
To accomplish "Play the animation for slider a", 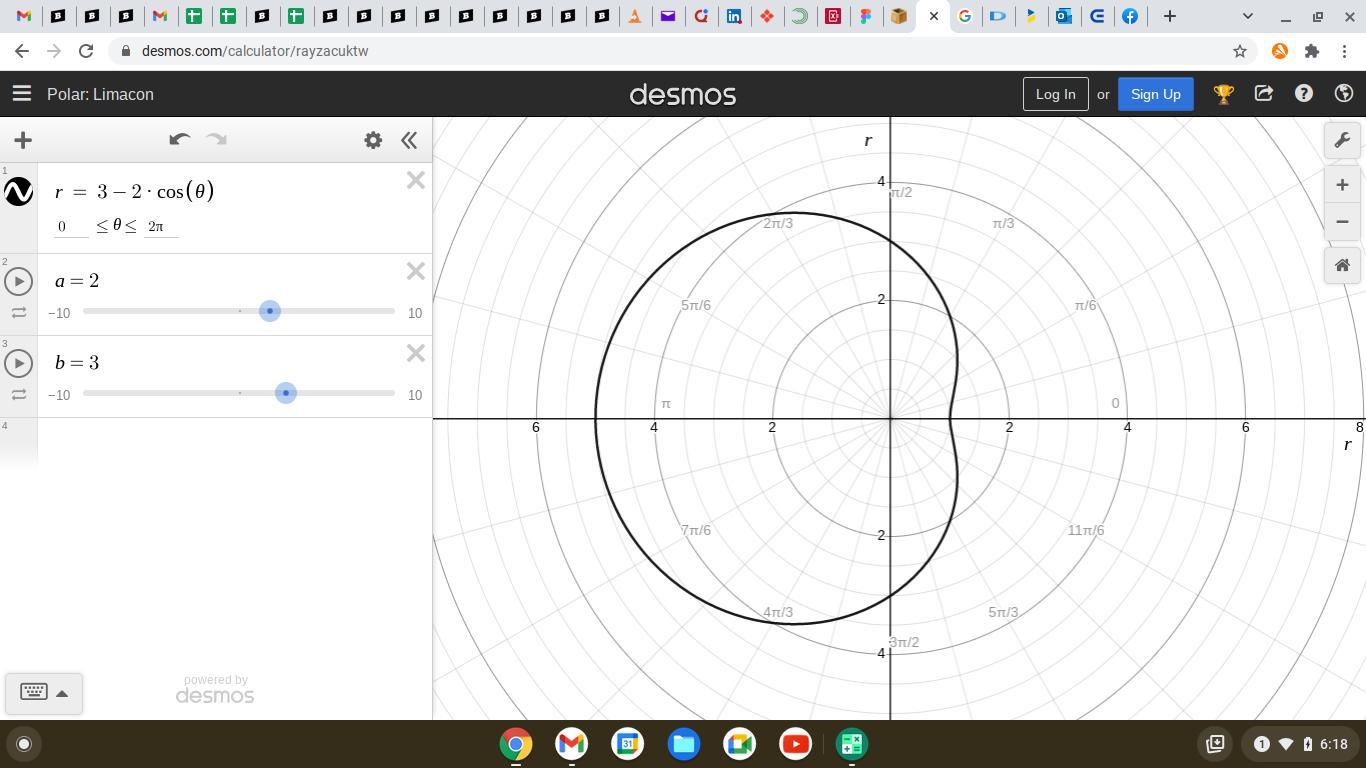I will point(18,281).
